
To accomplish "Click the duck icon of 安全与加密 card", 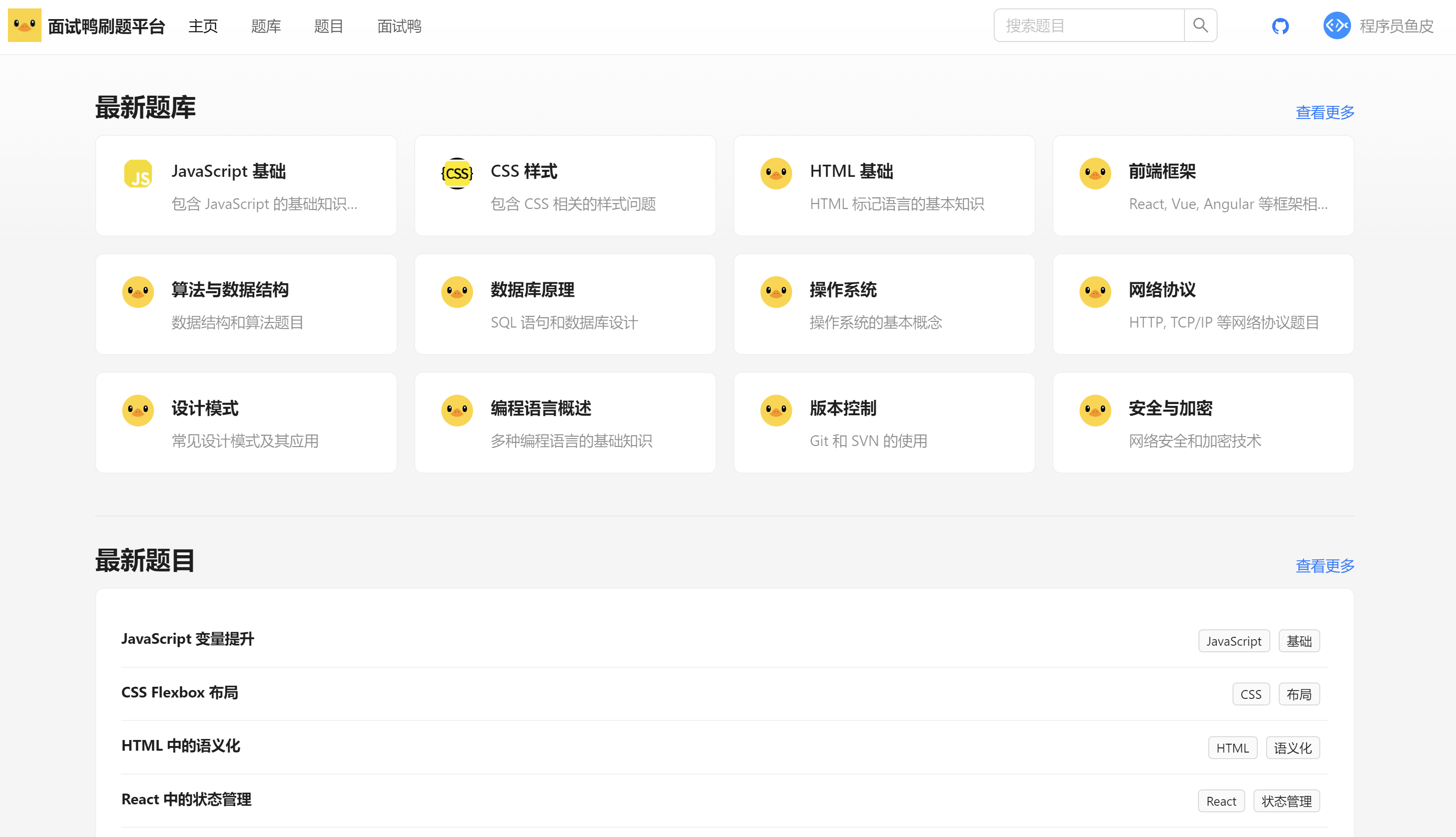I will [x=1095, y=411].
